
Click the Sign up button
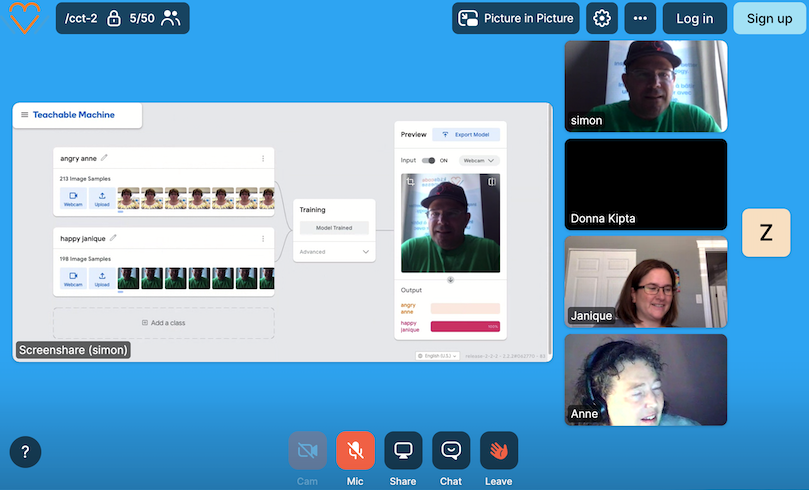click(x=769, y=19)
